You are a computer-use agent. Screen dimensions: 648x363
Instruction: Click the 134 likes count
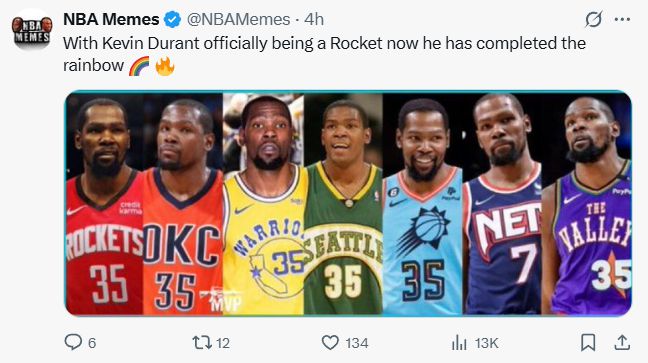[x=357, y=343]
